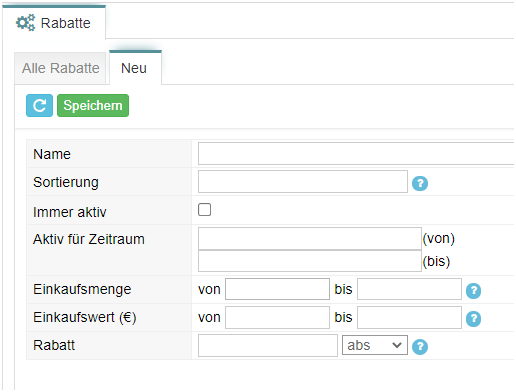Select the Aktiv für Zeitraum (von) field
Screen dimensions: 516x392
[x=310, y=238]
